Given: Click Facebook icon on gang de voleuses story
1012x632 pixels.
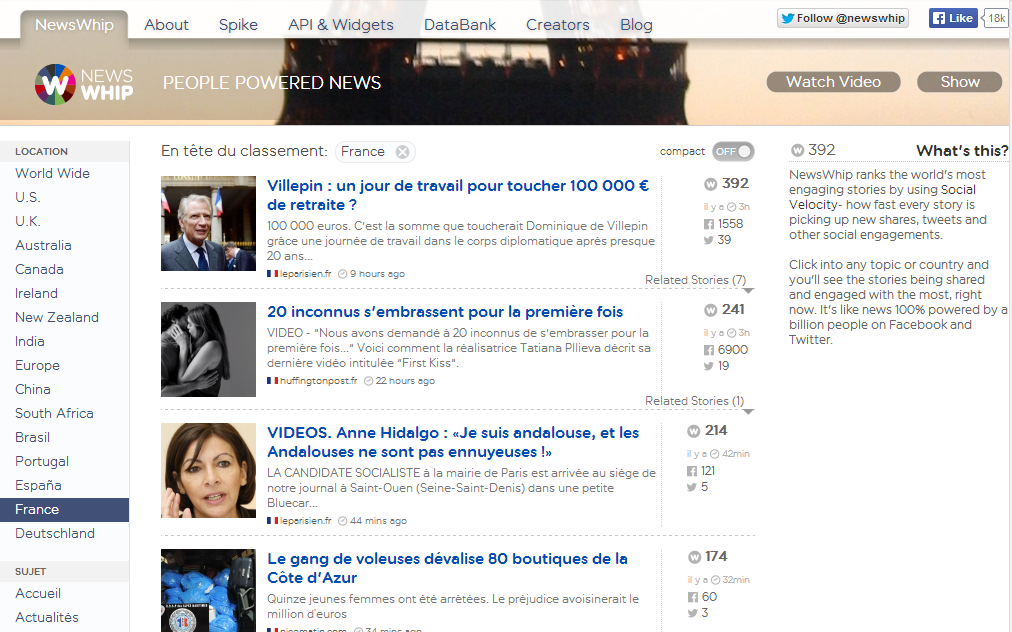Looking at the screenshot, I should coord(693,597).
